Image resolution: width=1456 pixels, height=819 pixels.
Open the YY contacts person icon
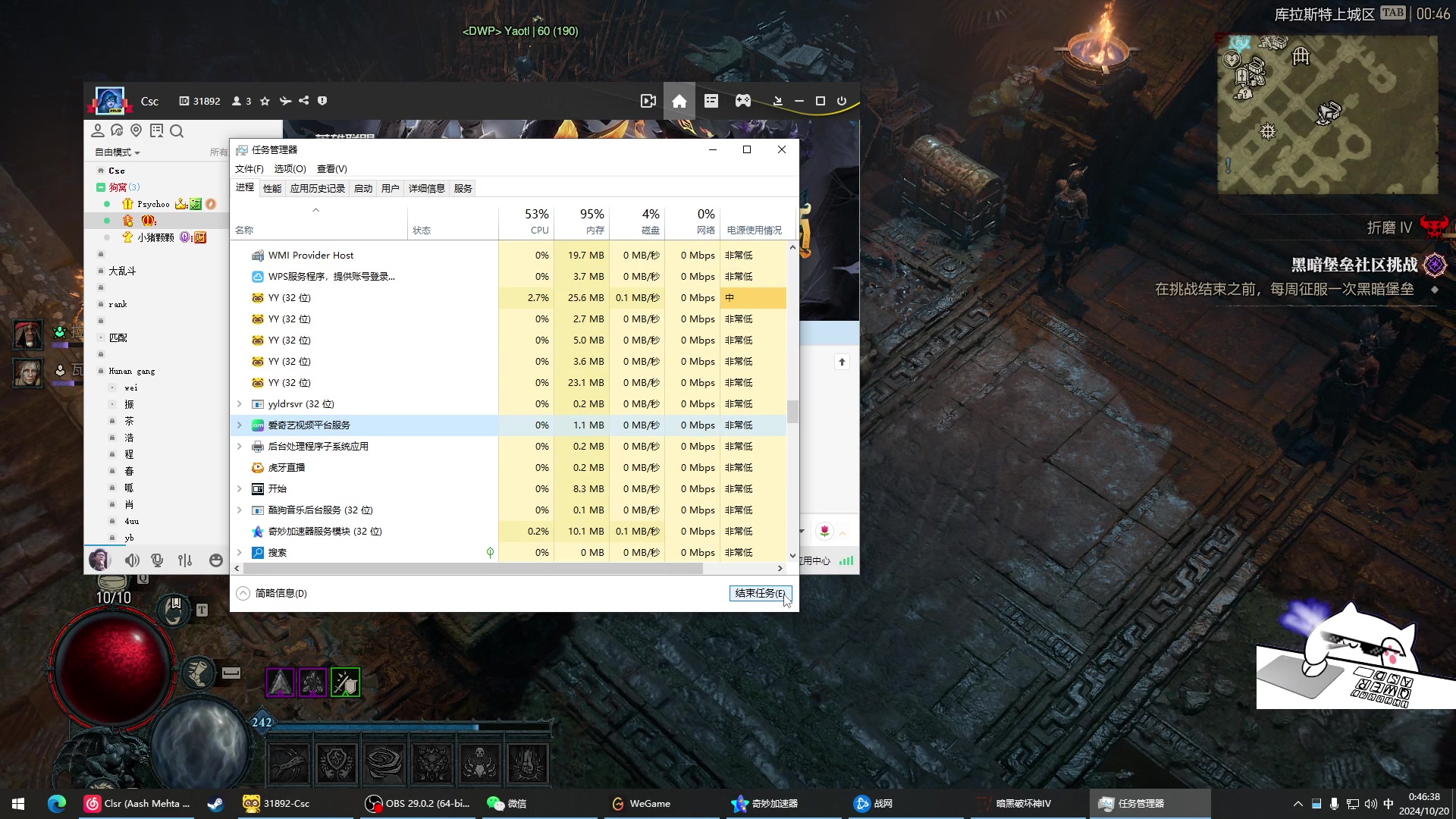[x=97, y=130]
